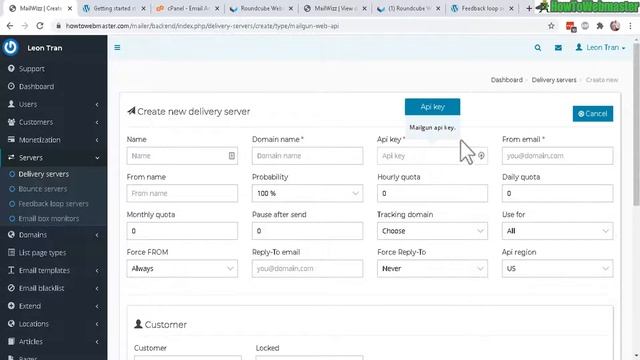Screen dimensions: 640x360
Task: Collapse the Servers sidebar menu
Action: 53,158
